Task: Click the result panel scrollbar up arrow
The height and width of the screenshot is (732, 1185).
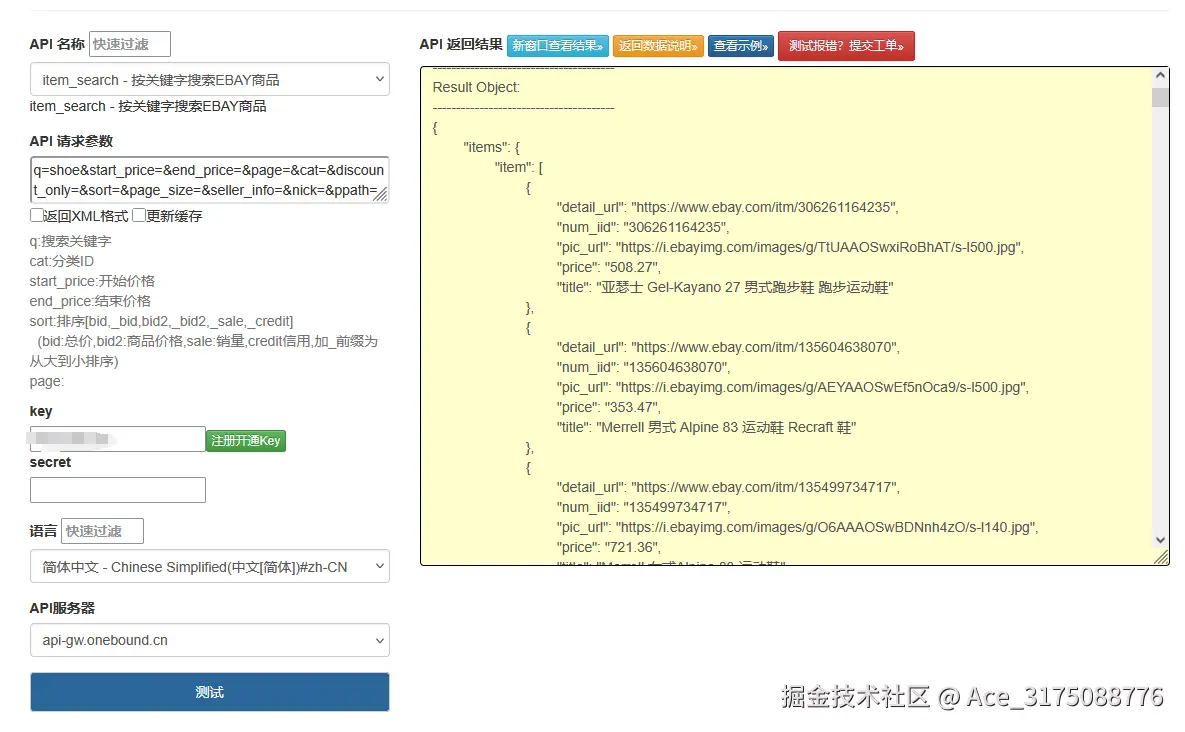Action: [1159, 73]
